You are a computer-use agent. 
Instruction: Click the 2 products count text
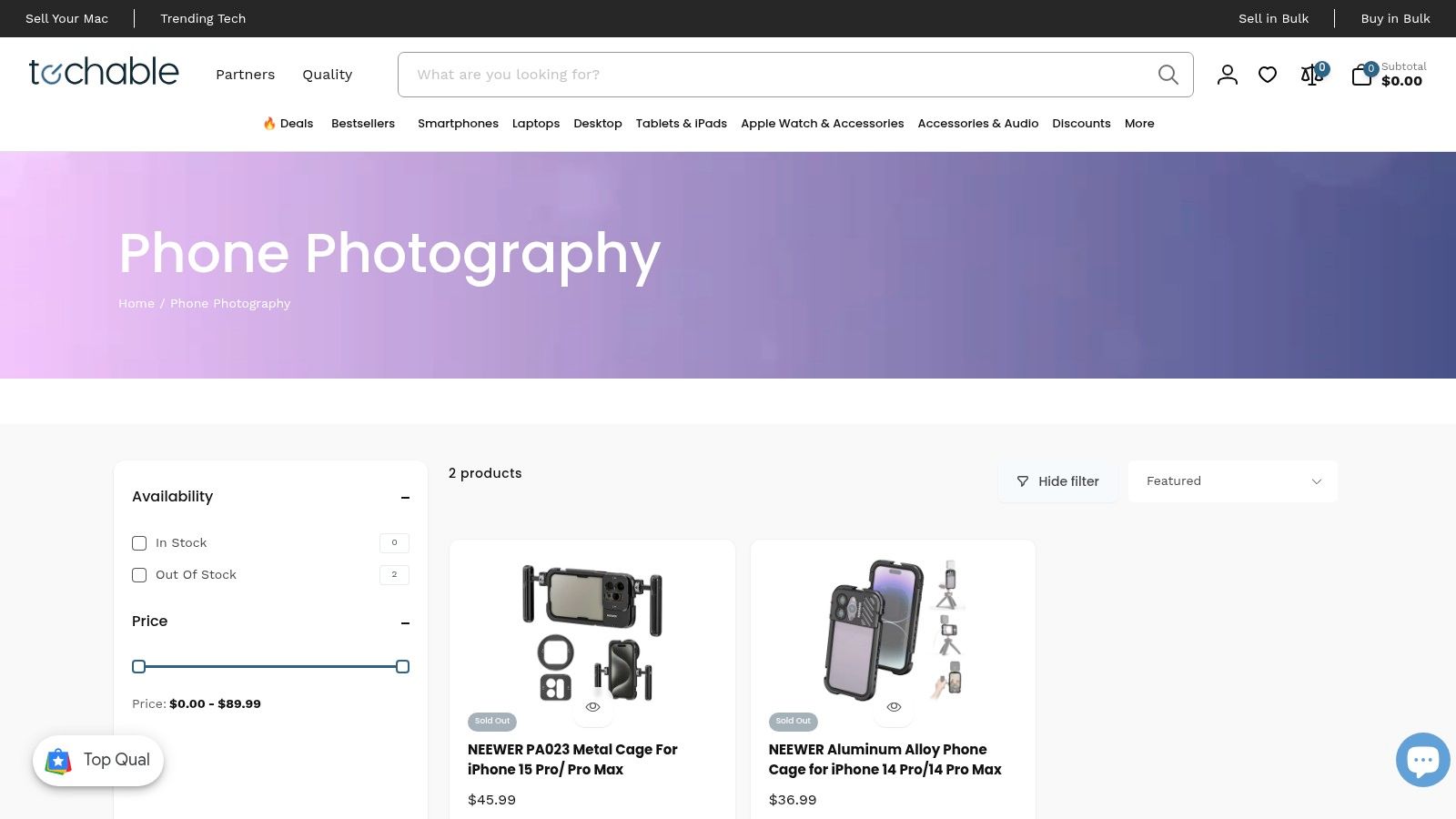click(x=485, y=473)
